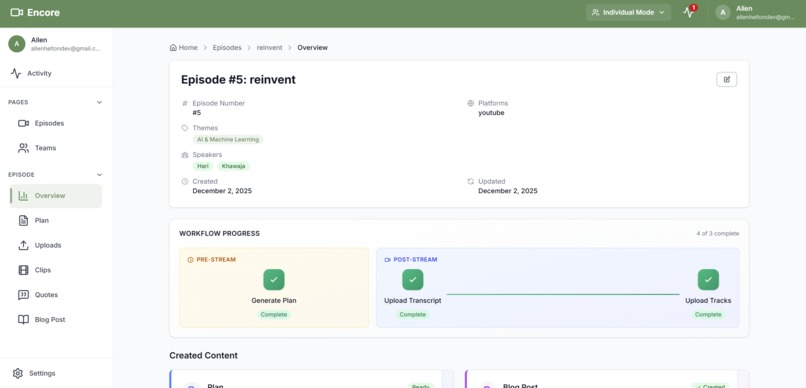Collapse the PAGES section chevron

point(99,102)
